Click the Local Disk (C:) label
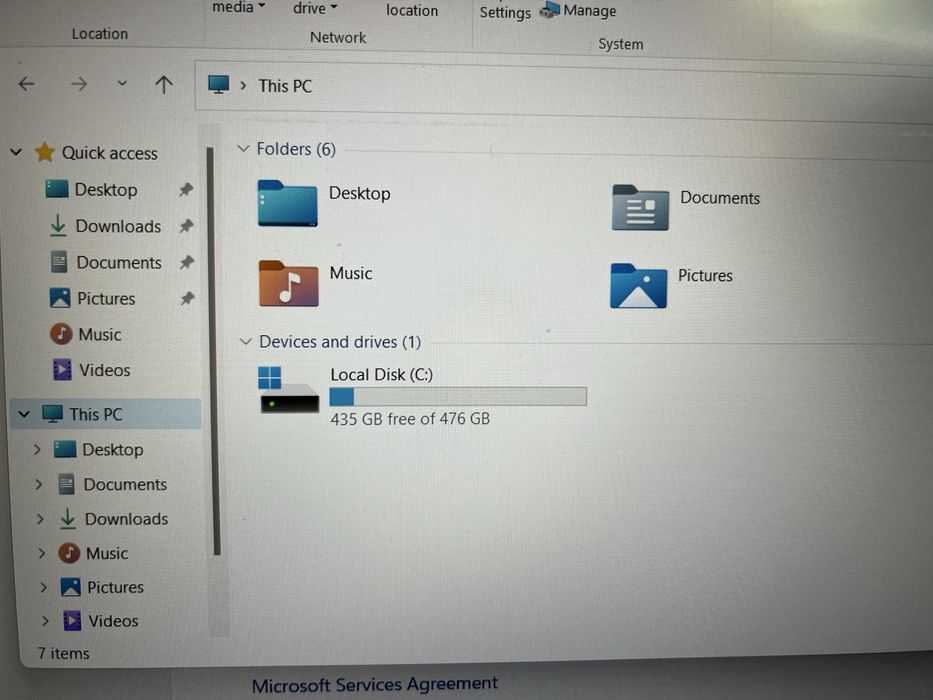The height and width of the screenshot is (700, 933). [381, 374]
